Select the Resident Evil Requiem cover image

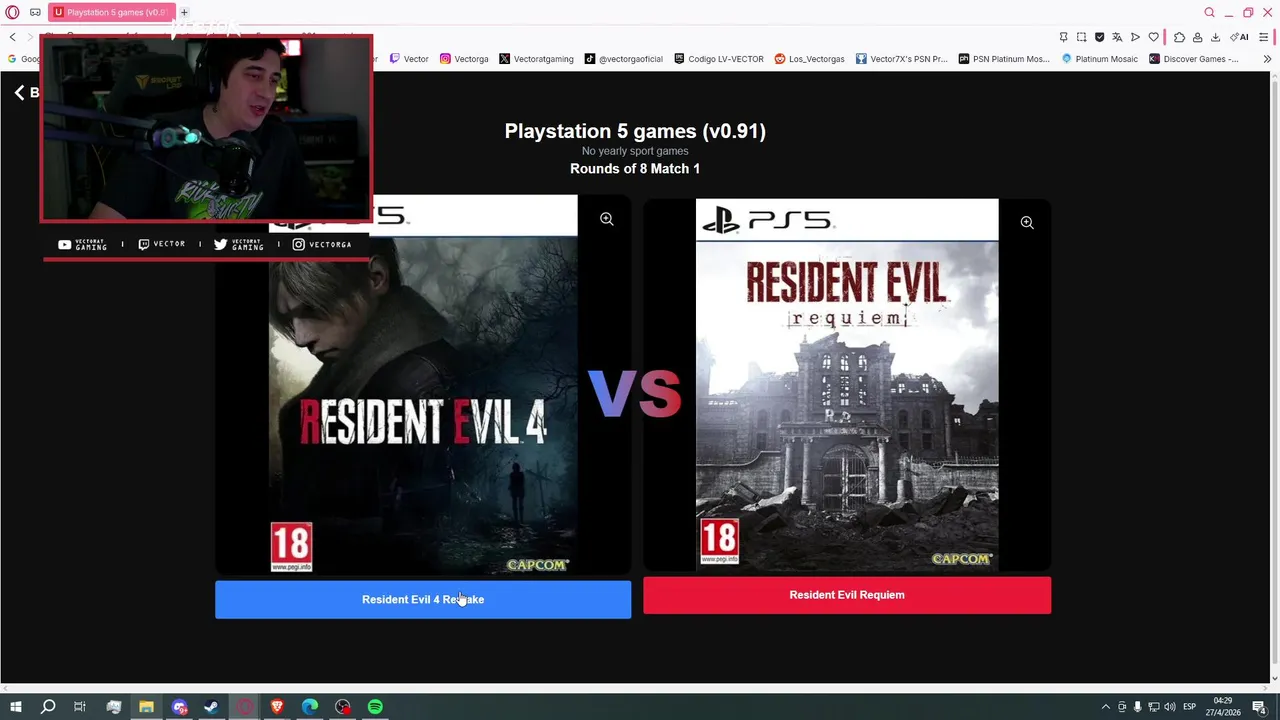click(847, 385)
